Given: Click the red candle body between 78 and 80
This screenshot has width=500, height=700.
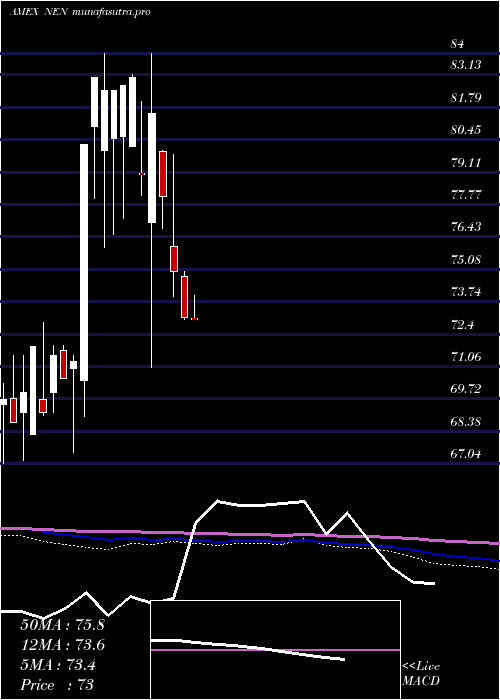Looking at the screenshot, I should (163, 174).
